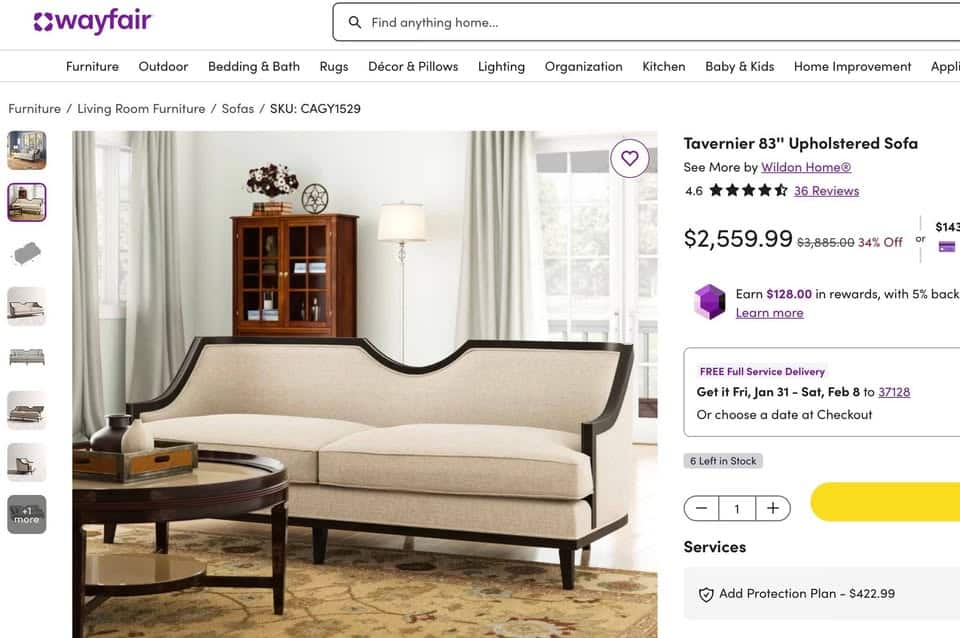
Task: Click the purple credit card icon
Action: 947,247
